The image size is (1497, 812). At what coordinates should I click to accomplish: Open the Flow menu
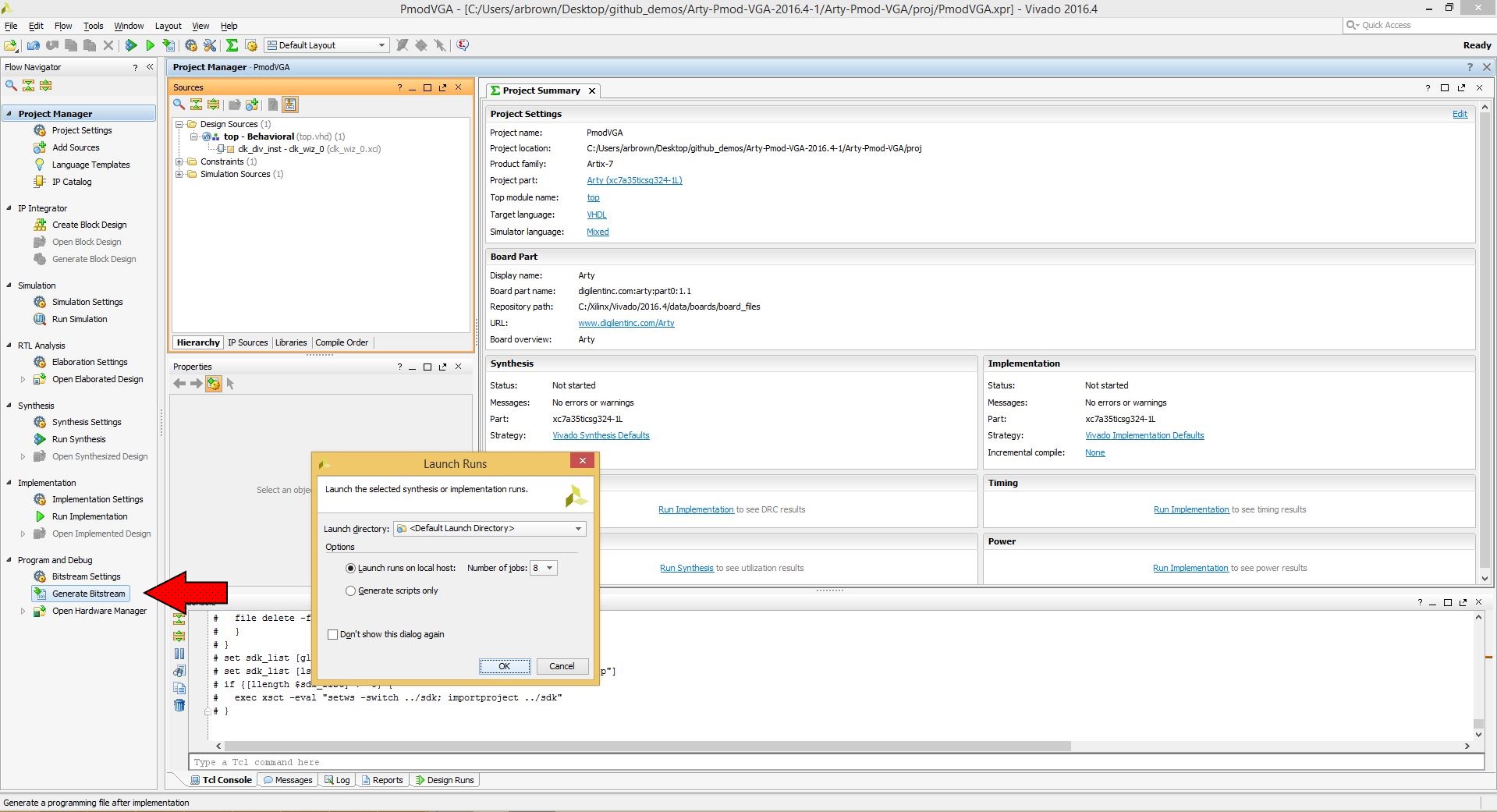63,26
